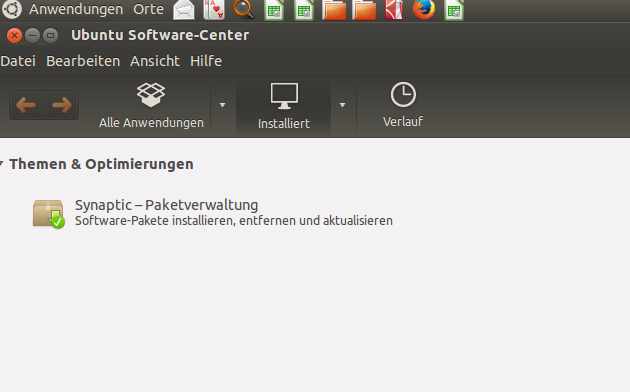Screen dimensions: 630x392
Task: Maximize the Ubuntu Software-Center window
Action: tap(51, 36)
